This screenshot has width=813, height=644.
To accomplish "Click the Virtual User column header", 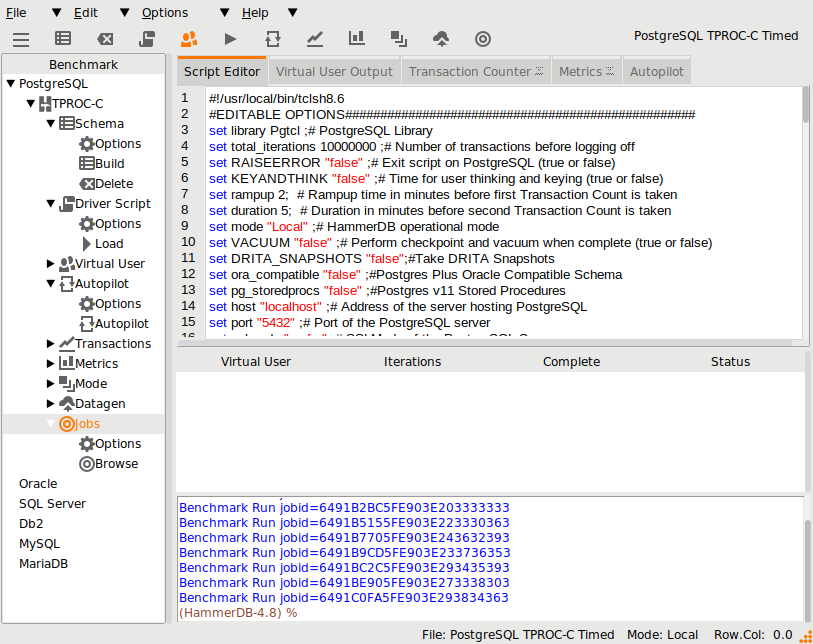I will tap(256, 362).
